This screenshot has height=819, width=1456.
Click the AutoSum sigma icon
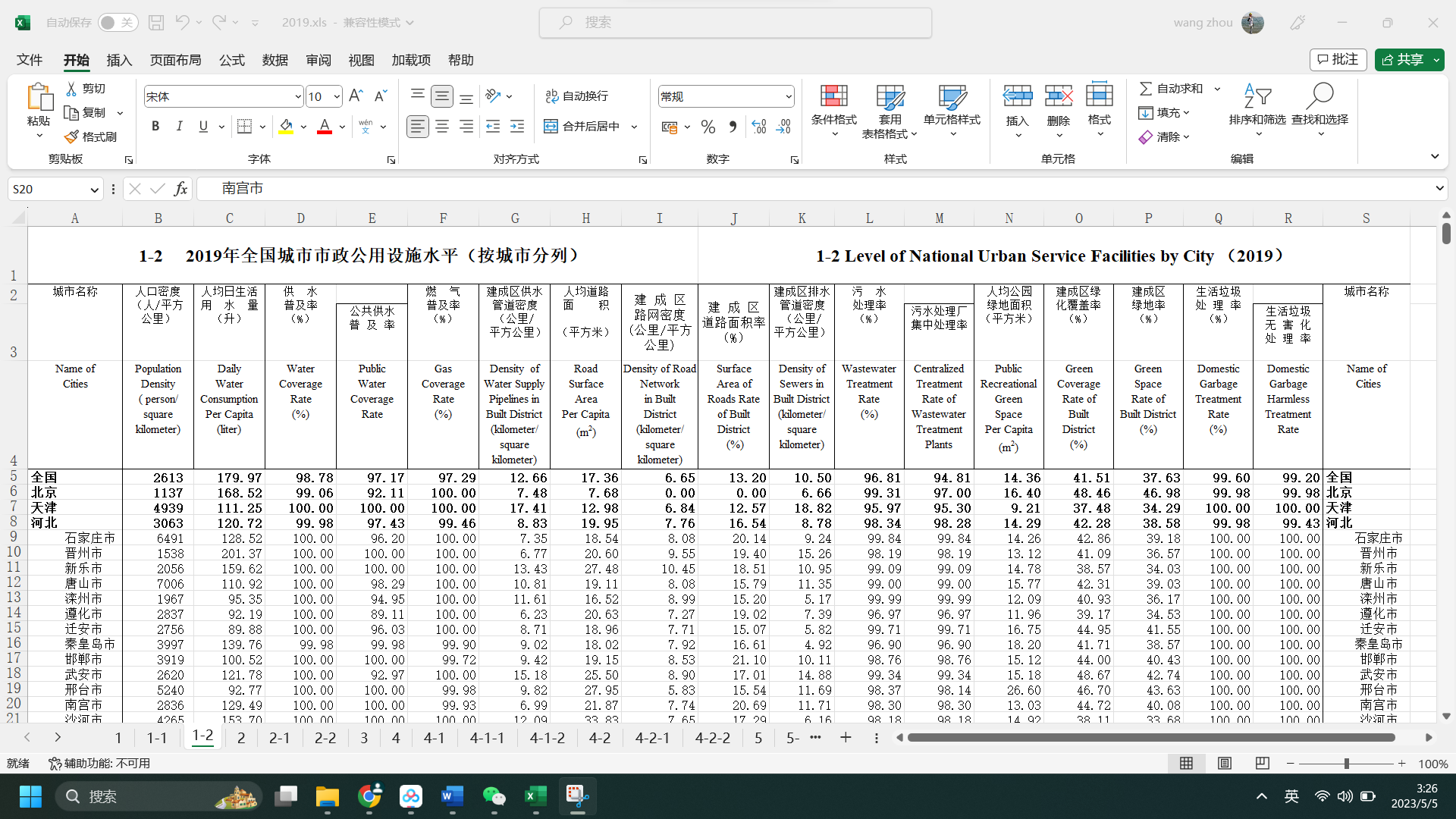1146,89
